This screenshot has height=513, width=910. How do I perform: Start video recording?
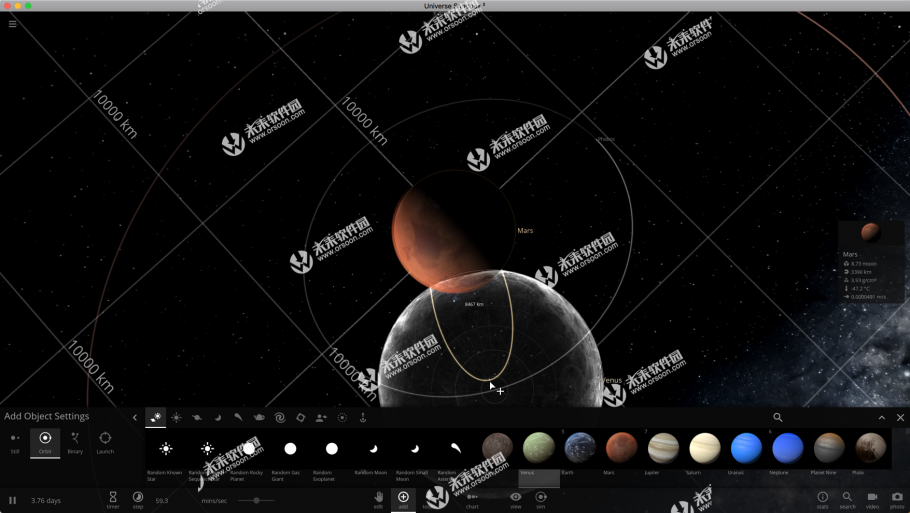pos(872,500)
